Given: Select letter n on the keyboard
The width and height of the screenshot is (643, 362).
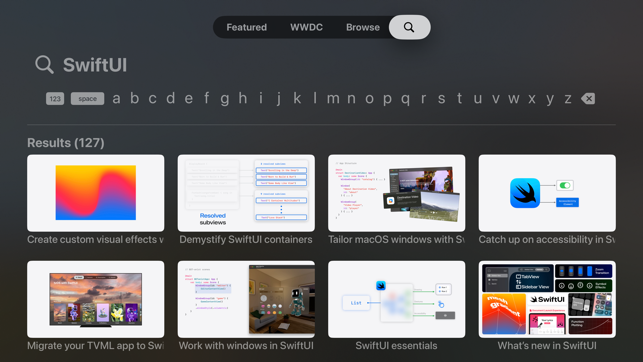Looking at the screenshot, I should tap(351, 99).
